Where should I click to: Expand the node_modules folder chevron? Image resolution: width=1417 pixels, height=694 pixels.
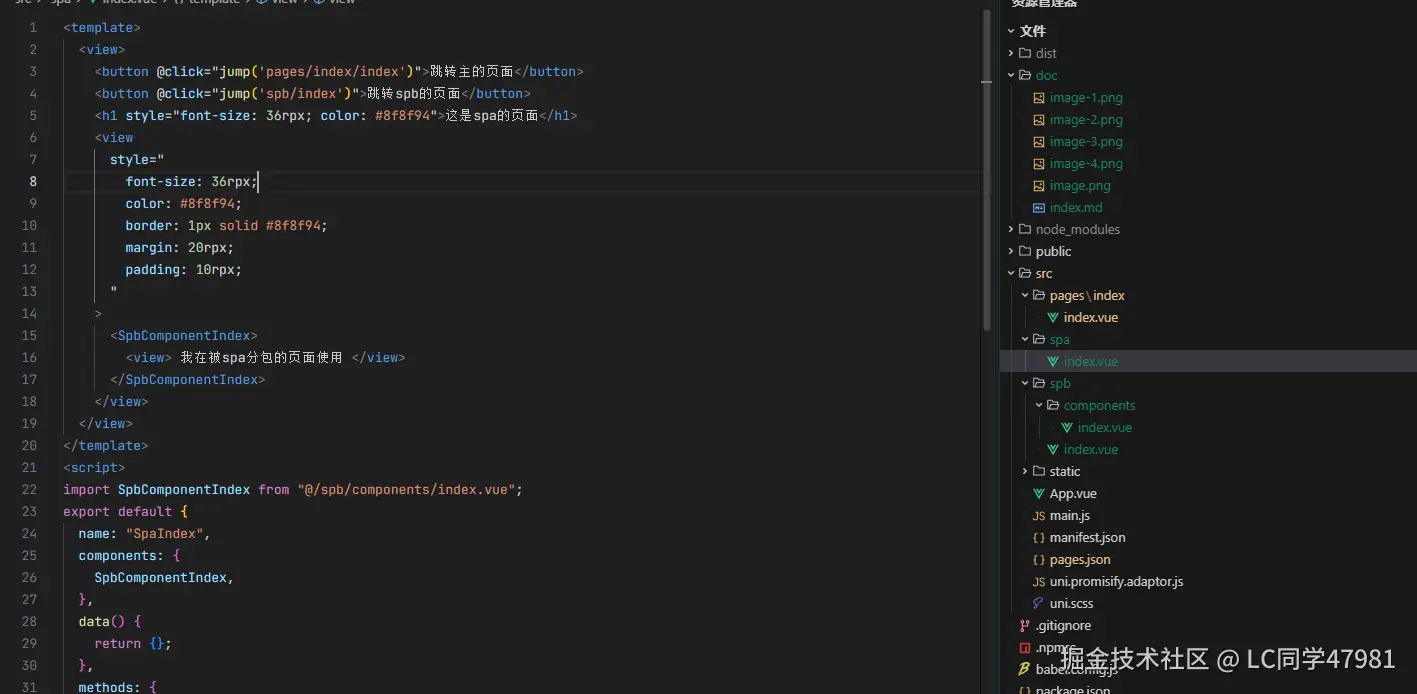tap(1011, 229)
